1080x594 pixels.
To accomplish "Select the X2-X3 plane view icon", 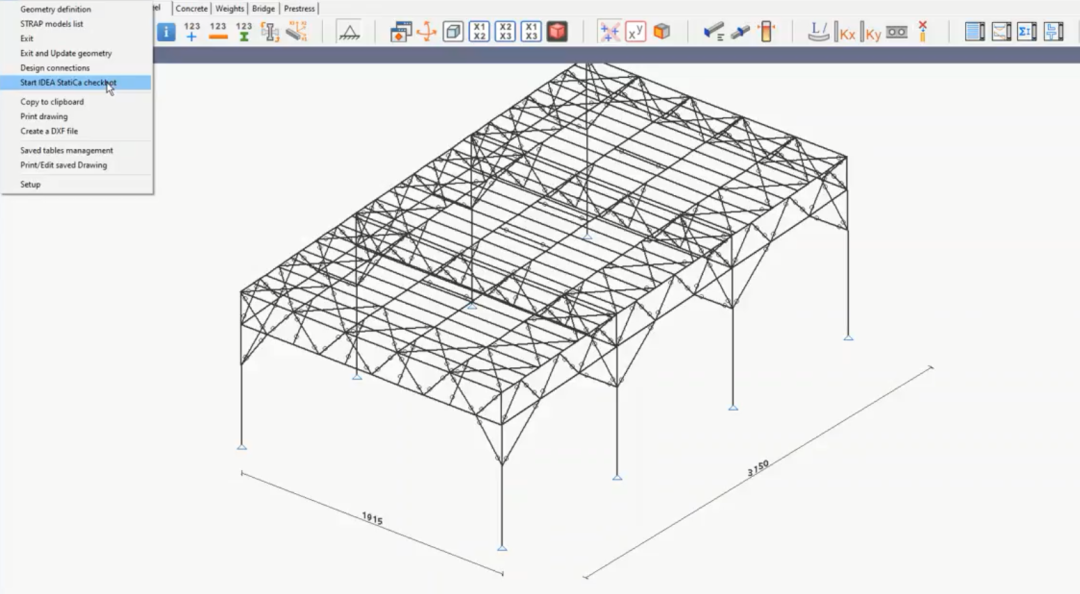I will 506,32.
